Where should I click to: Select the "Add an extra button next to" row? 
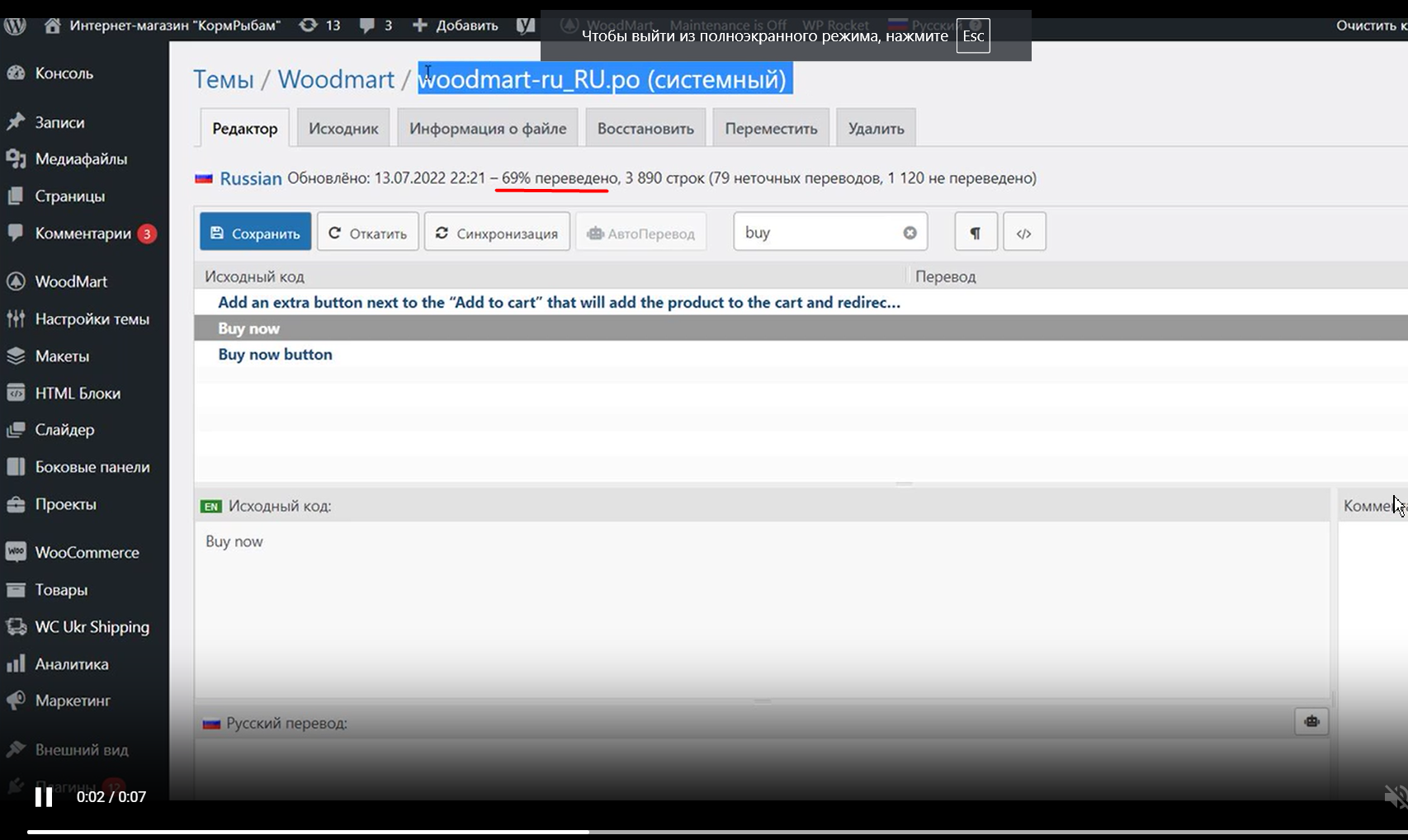801,302
